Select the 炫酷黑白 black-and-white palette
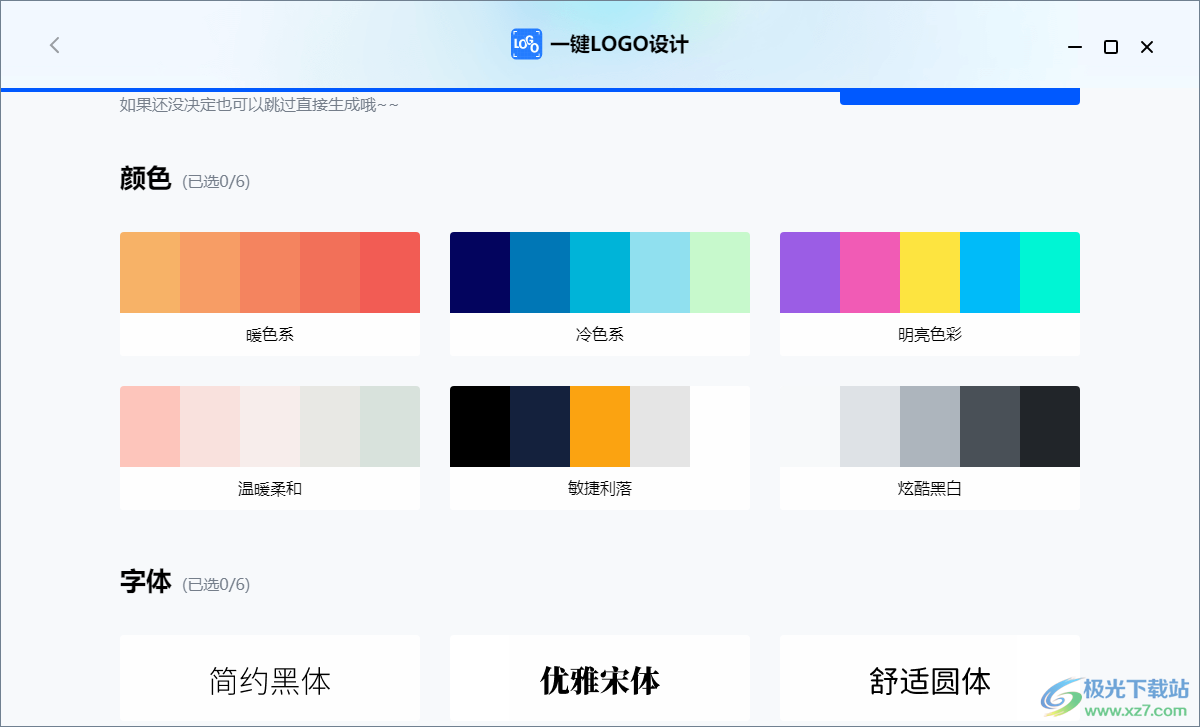The height and width of the screenshot is (727, 1200). (929, 447)
